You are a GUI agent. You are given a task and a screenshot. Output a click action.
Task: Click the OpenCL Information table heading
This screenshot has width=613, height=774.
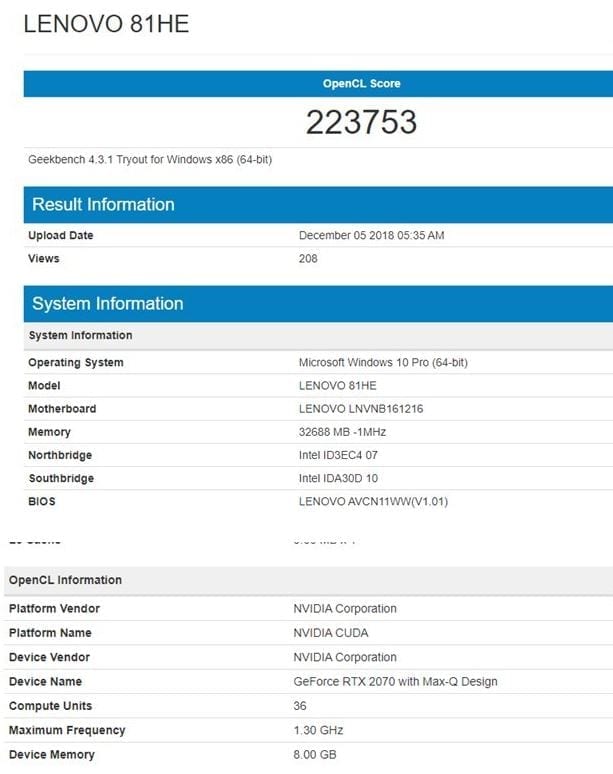point(65,580)
